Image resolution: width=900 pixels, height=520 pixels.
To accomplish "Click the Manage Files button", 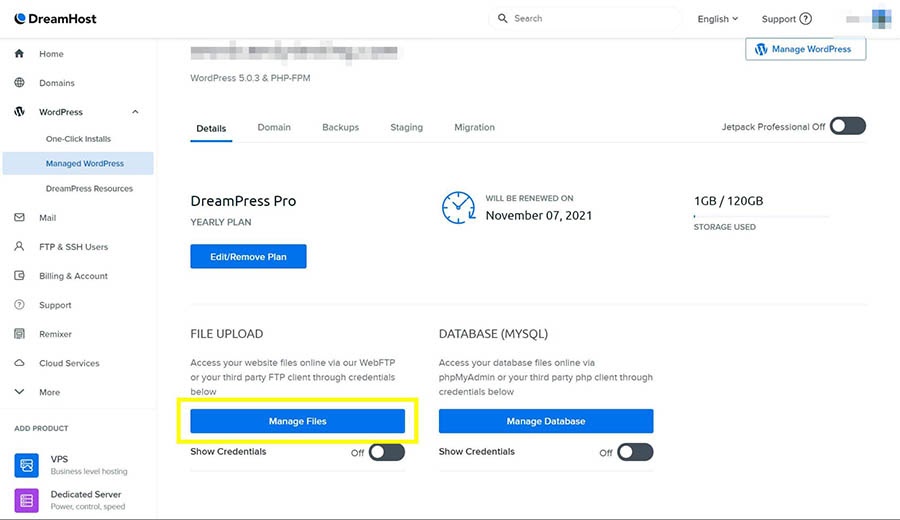I will [x=297, y=421].
